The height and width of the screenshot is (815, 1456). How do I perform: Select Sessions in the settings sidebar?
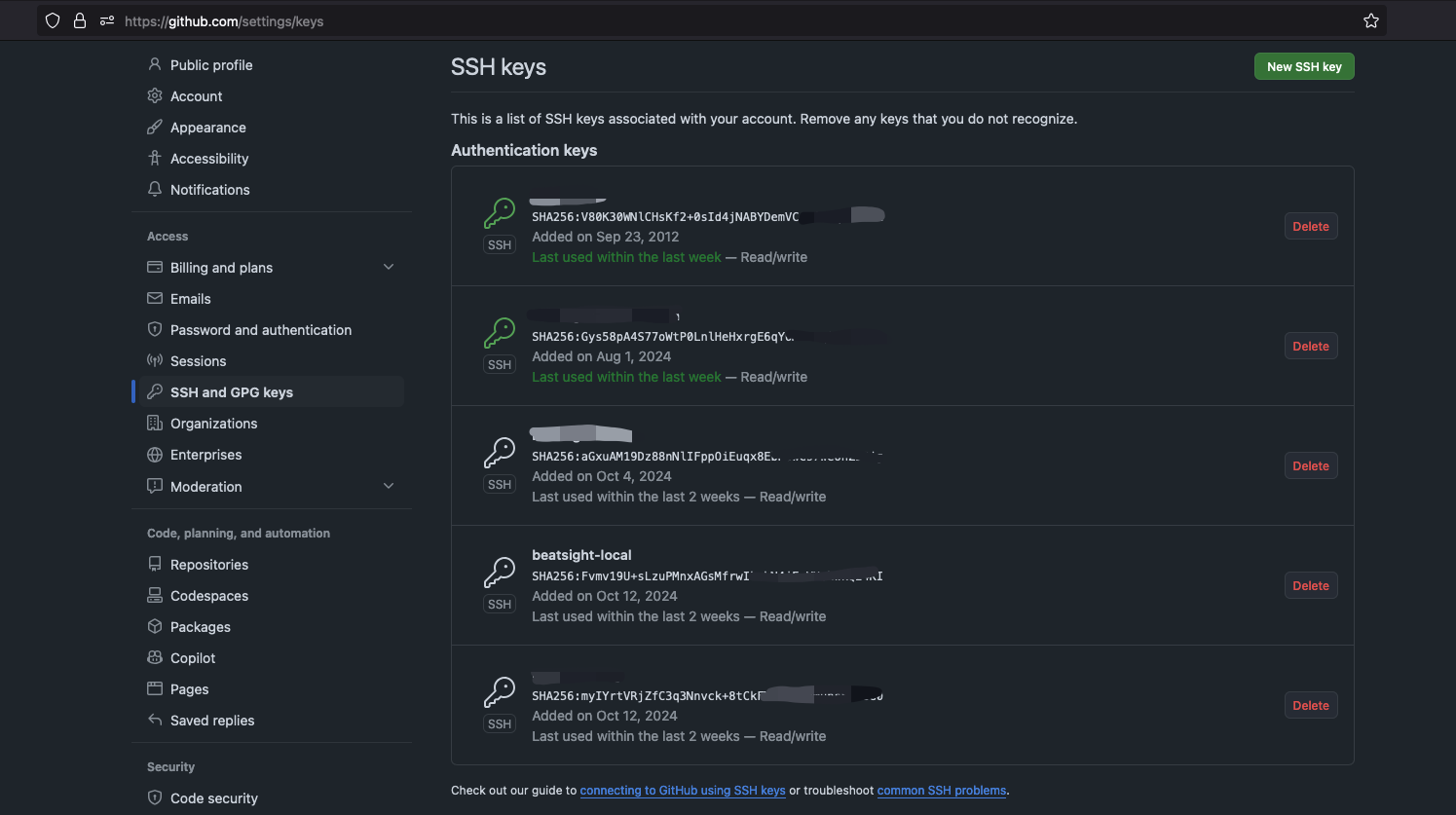click(x=198, y=360)
